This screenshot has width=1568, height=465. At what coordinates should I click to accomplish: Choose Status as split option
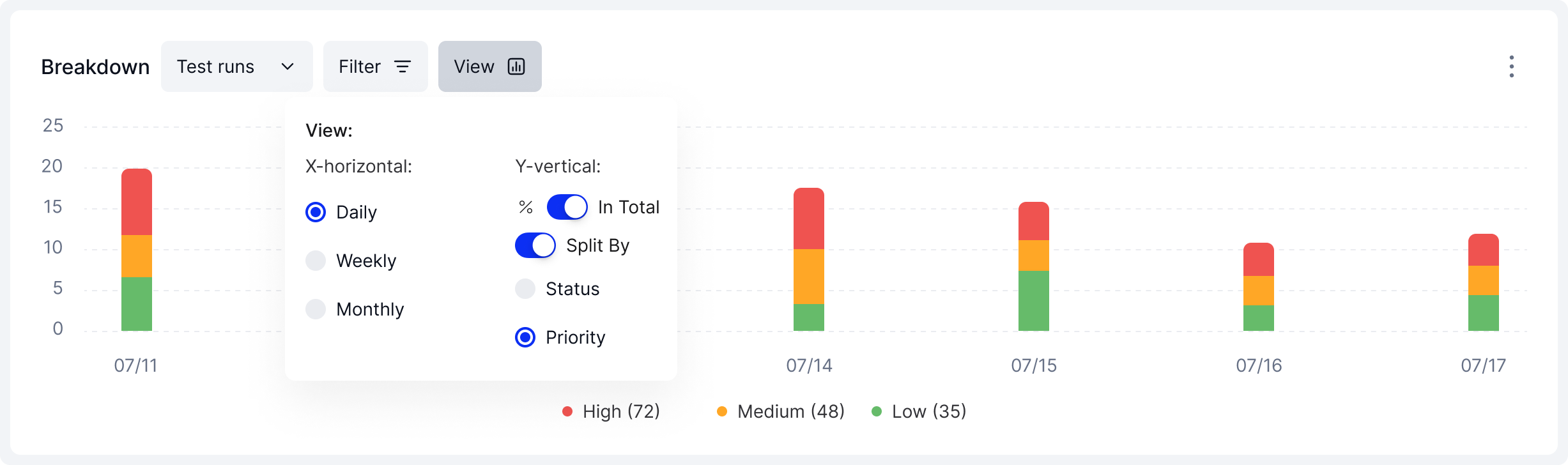[x=525, y=289]
